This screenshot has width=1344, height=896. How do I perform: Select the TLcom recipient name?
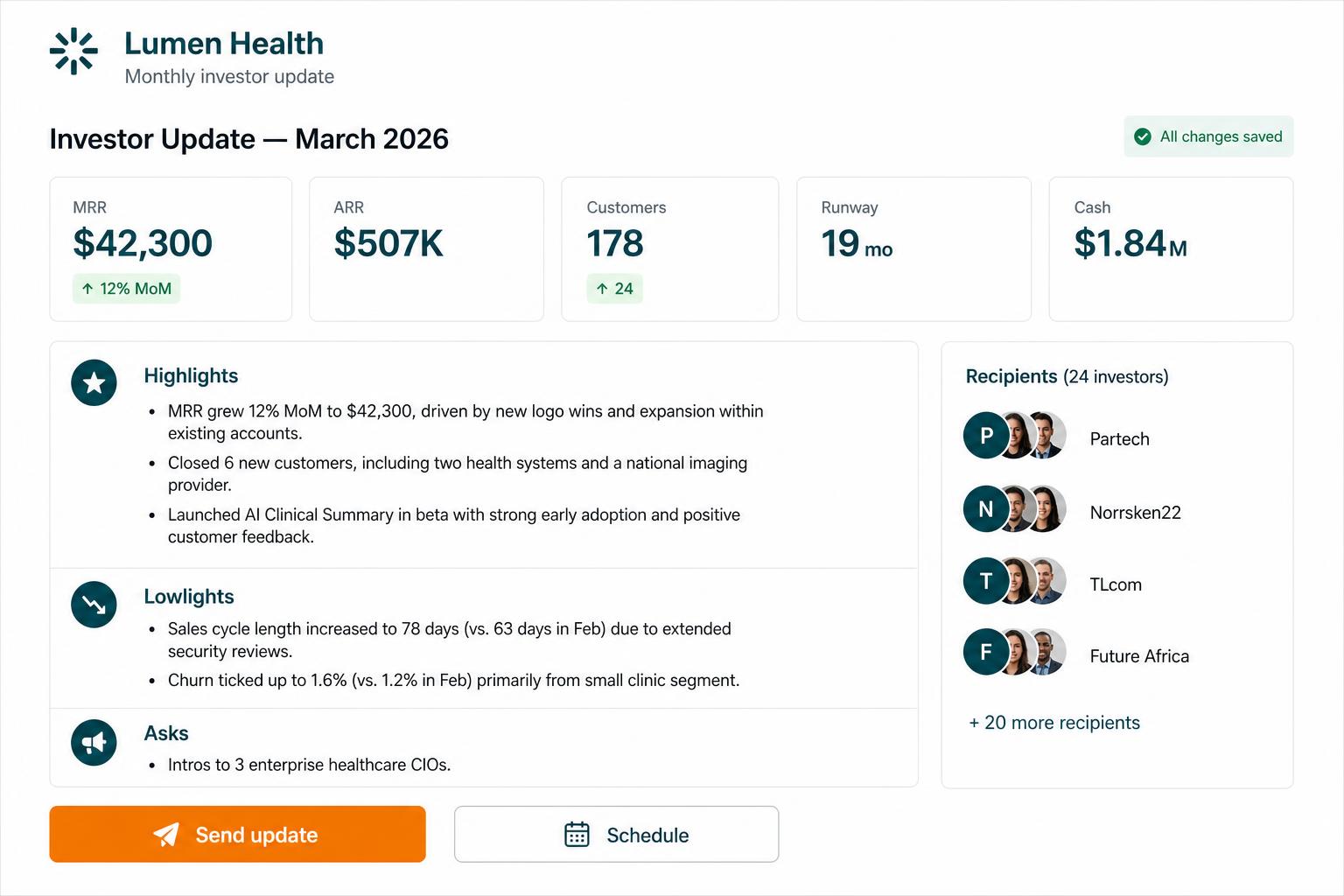(1116, 584)
